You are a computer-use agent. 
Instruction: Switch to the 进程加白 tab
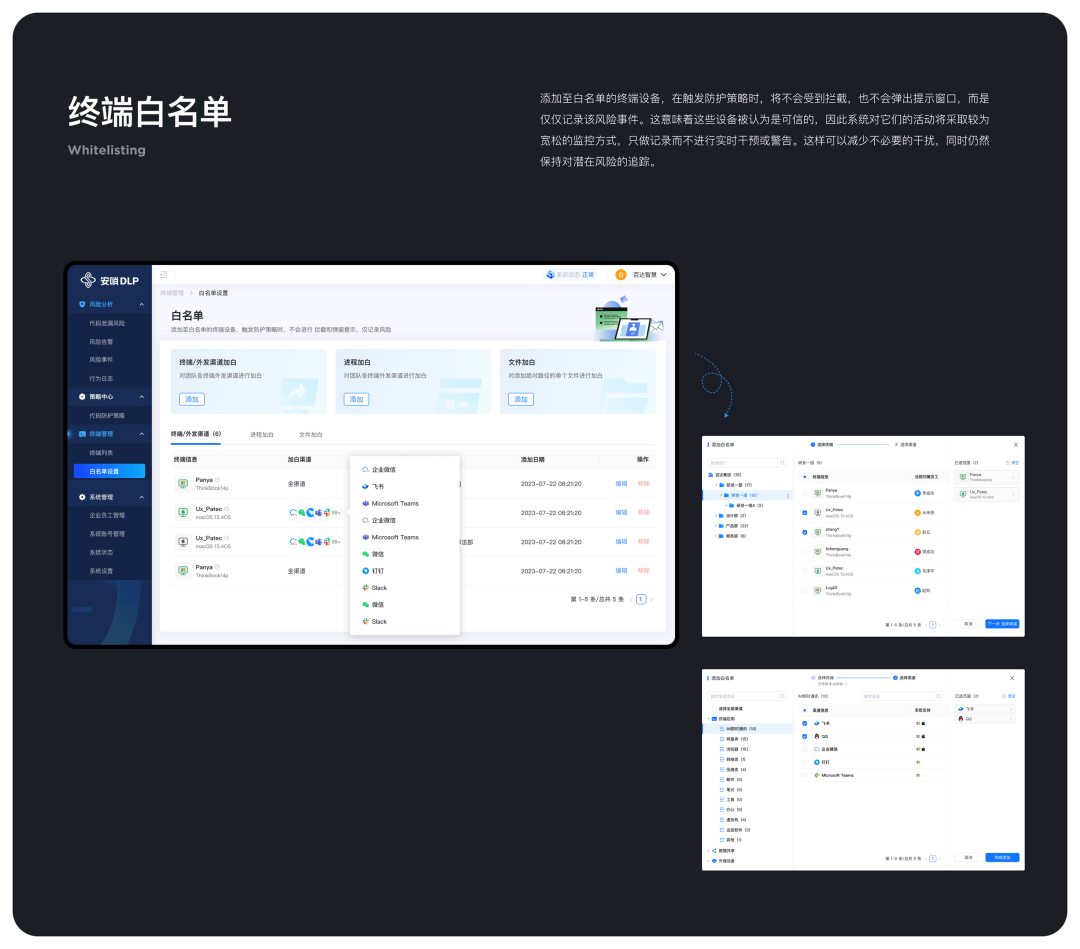coord(261,434)
